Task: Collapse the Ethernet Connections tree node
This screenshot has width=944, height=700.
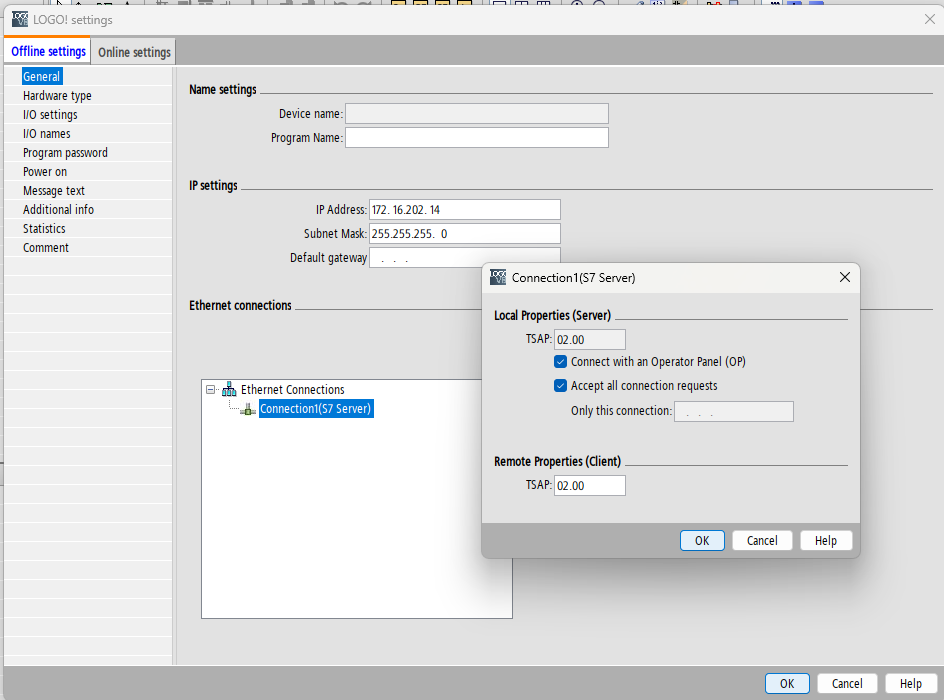Action: tap(210, 389)
